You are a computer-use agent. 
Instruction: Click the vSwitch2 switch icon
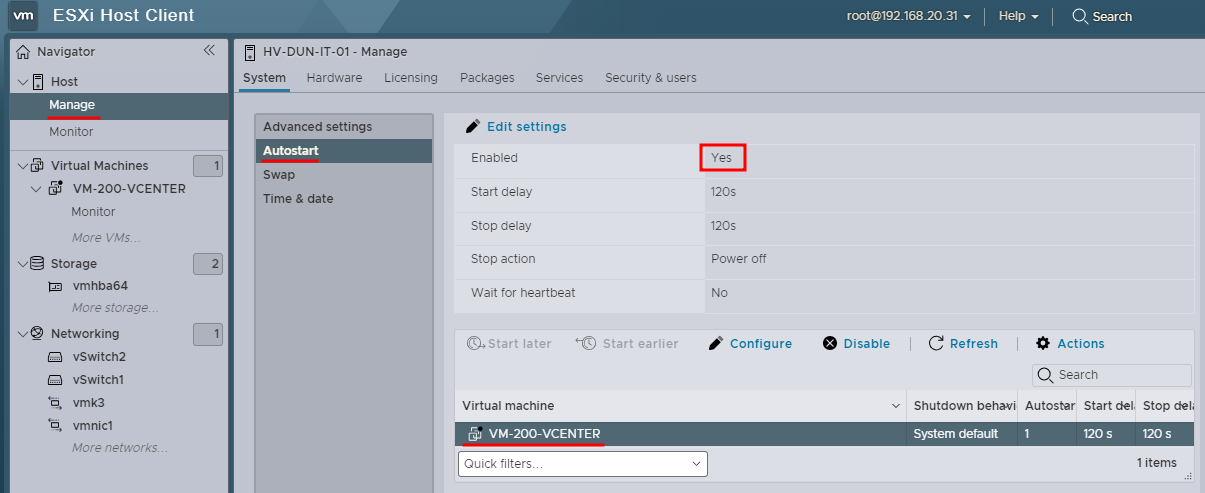pos(57,357)
